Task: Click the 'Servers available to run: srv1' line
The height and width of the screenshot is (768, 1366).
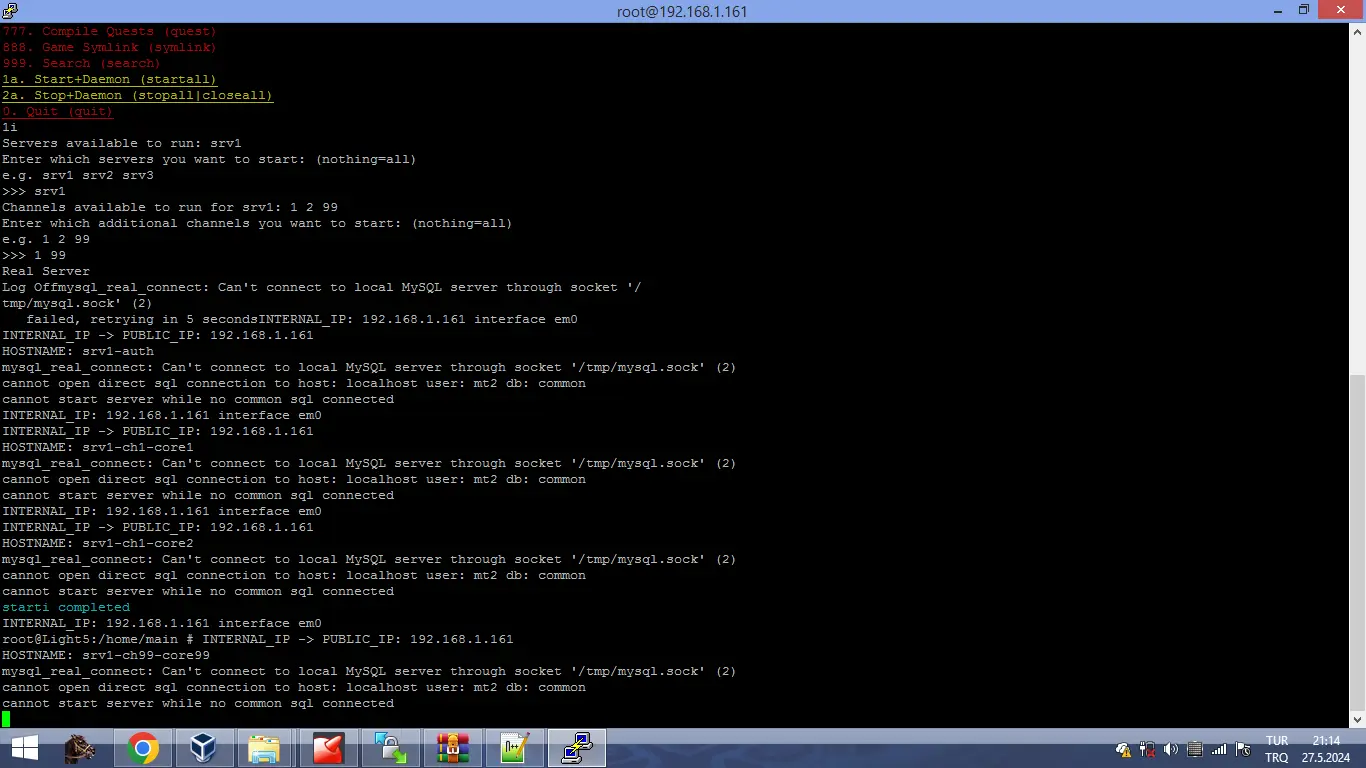Action: 121,143
